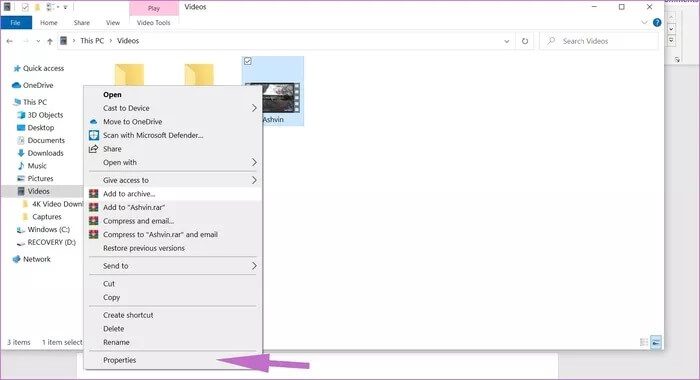
Task: Open 3D Objects in the navigation tree
Action: [x=45, y=115]
